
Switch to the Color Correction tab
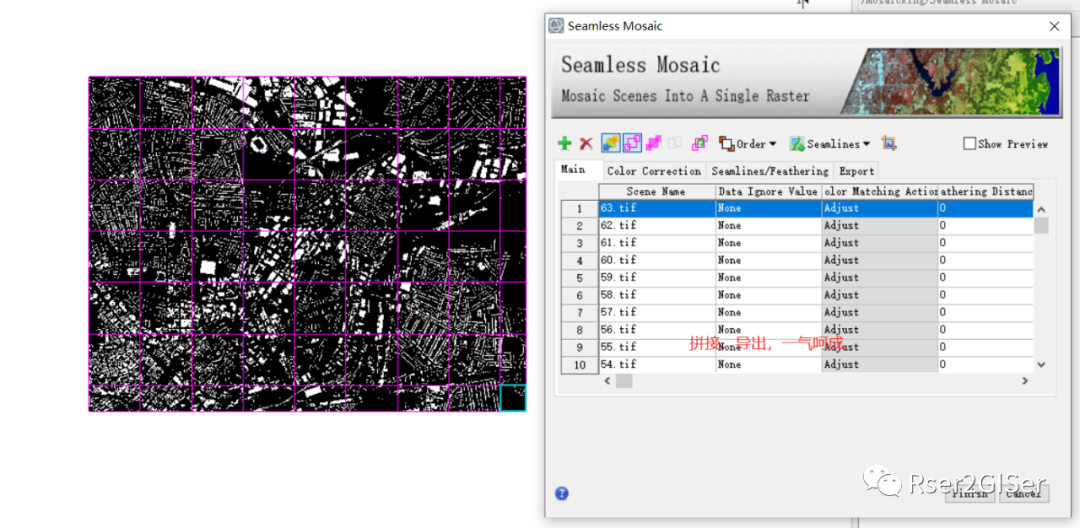(654, 171)
